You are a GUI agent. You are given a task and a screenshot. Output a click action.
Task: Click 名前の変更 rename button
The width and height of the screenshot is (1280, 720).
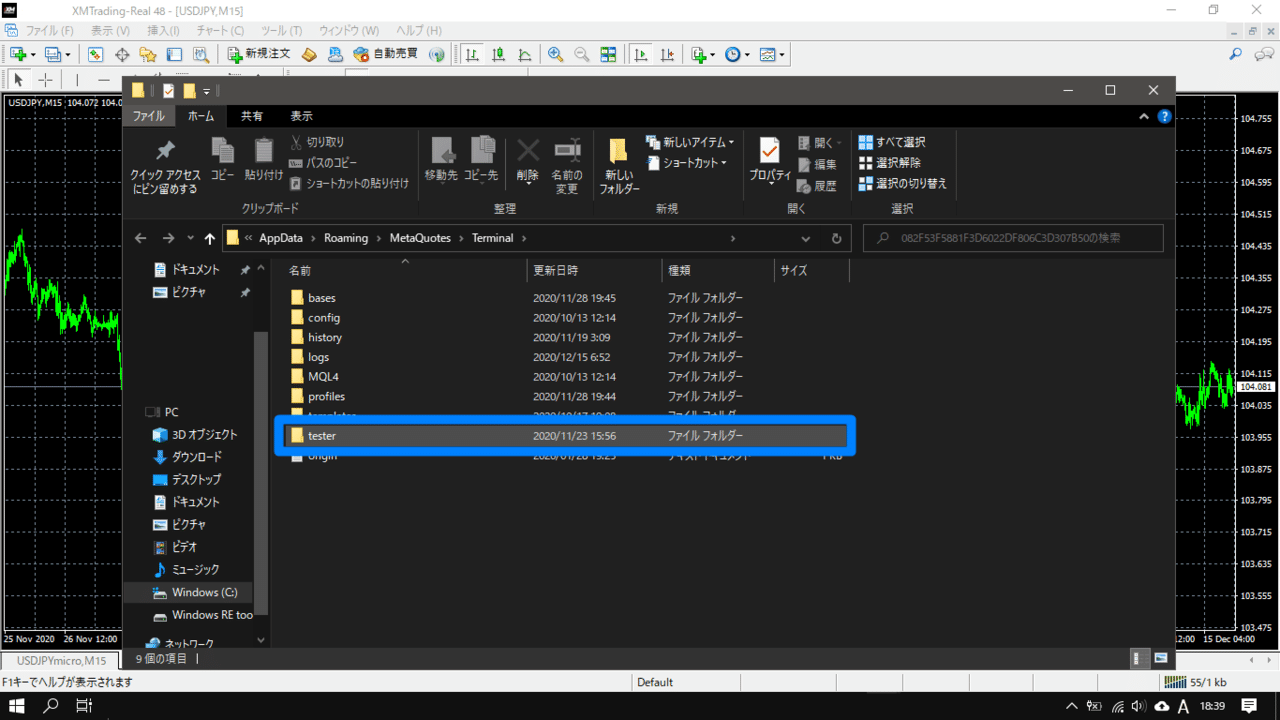567,167
